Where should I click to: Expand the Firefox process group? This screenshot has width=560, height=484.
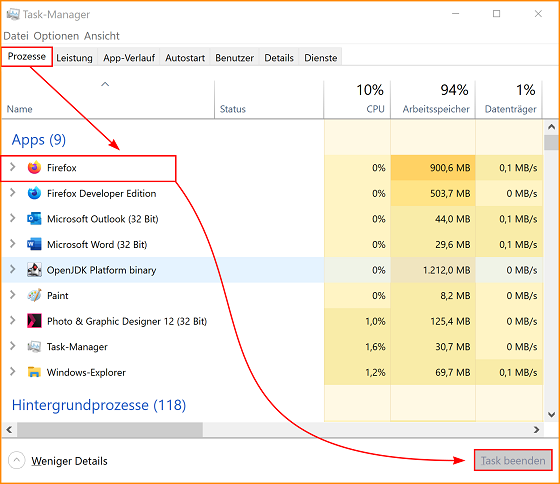[x=12, y=167]
